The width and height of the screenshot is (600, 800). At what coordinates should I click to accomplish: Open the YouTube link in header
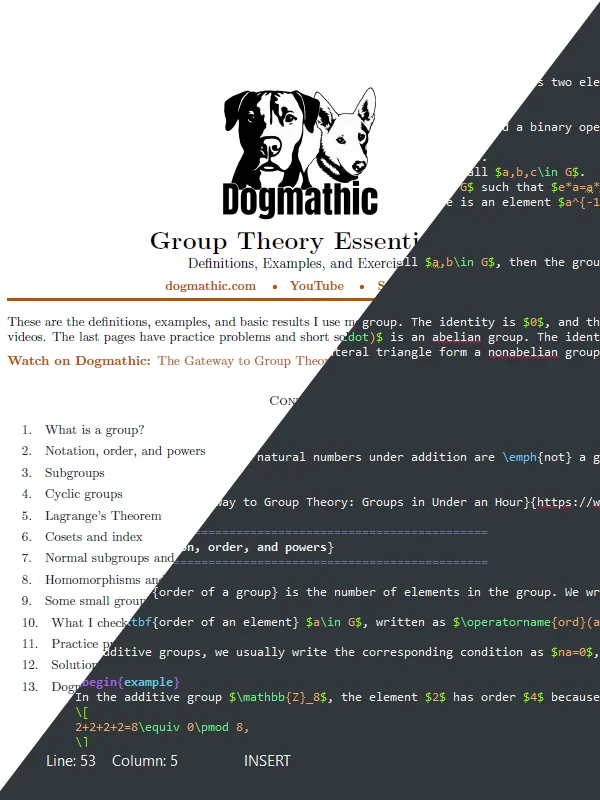tap(316, 286)
